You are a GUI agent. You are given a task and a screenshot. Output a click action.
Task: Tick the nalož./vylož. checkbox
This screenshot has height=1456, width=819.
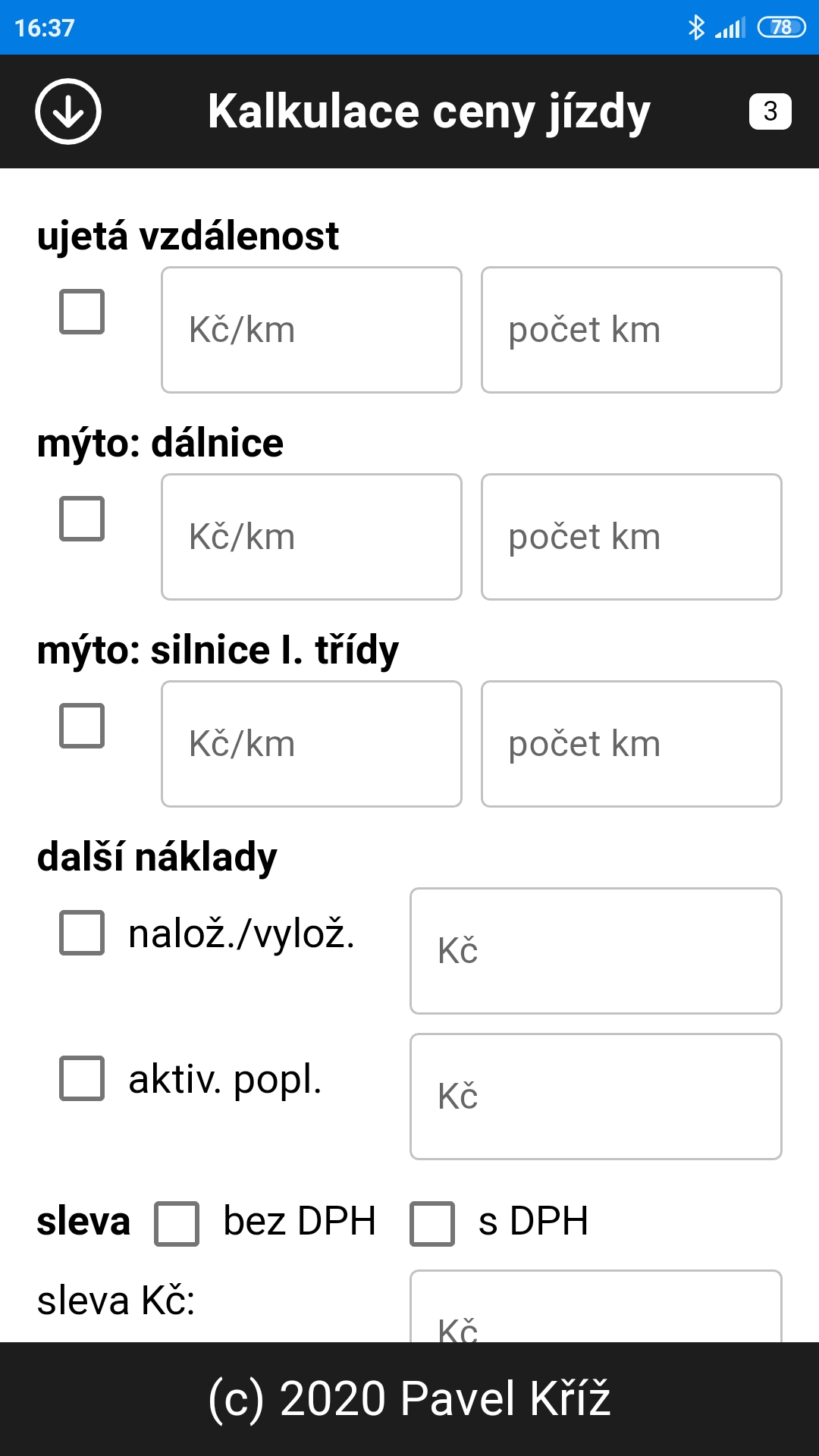tap(82, 933)
